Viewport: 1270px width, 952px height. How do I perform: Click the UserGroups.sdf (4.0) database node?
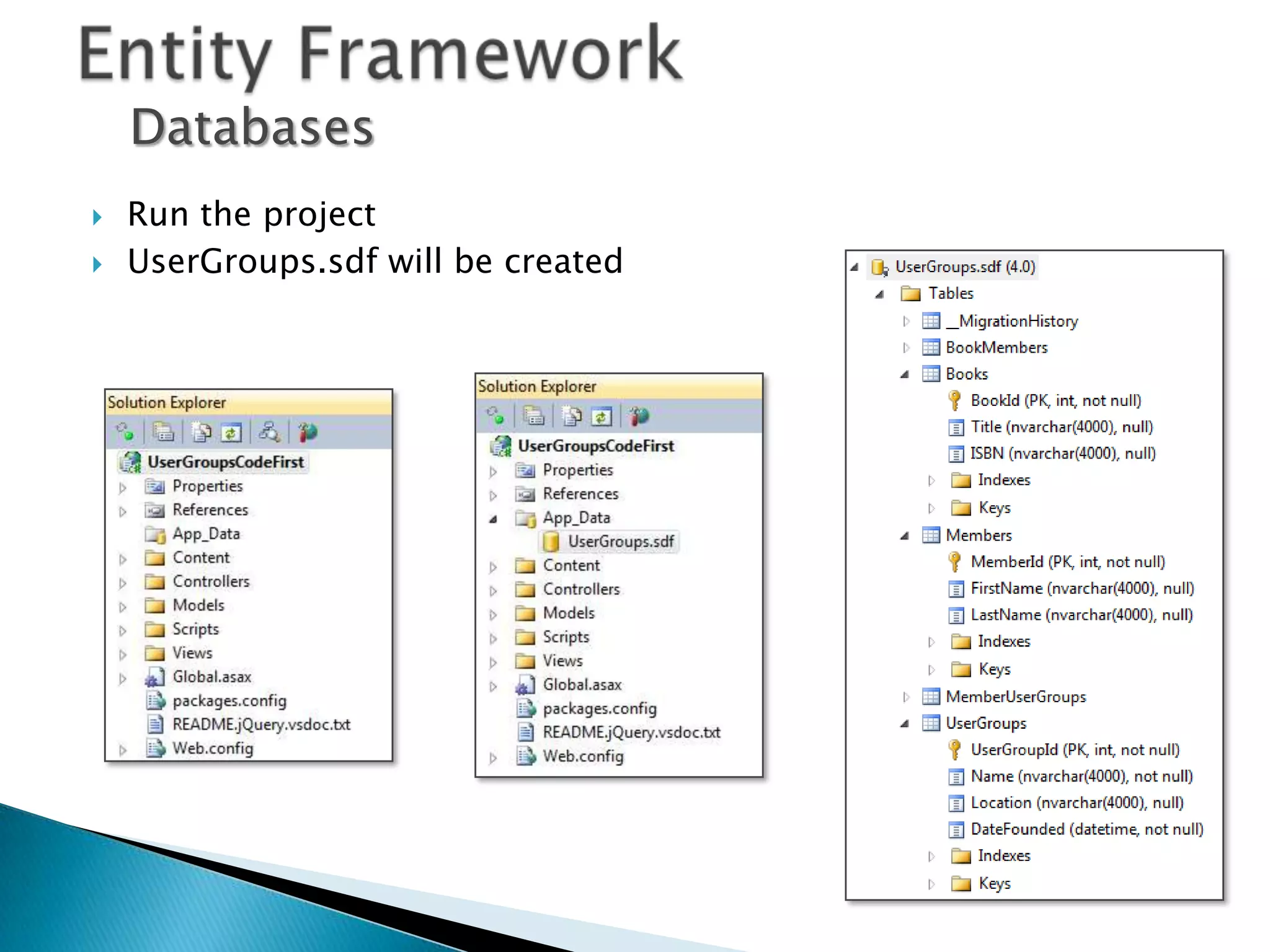965,267
